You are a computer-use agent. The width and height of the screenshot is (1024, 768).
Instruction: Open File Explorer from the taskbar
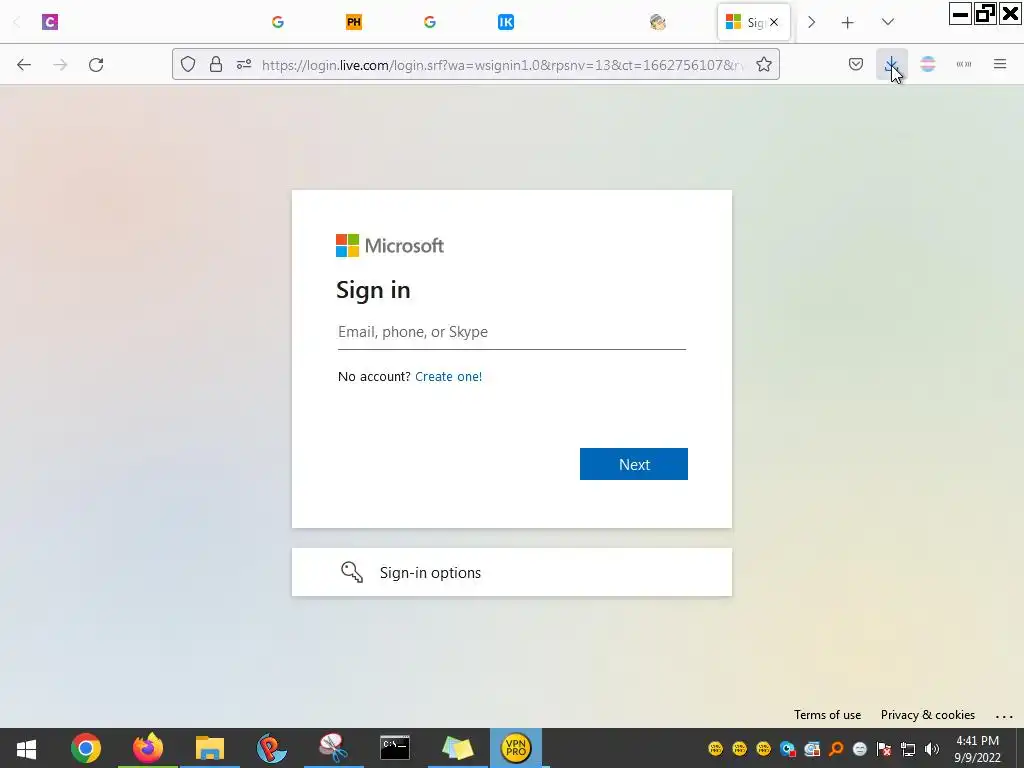point(210,748)
